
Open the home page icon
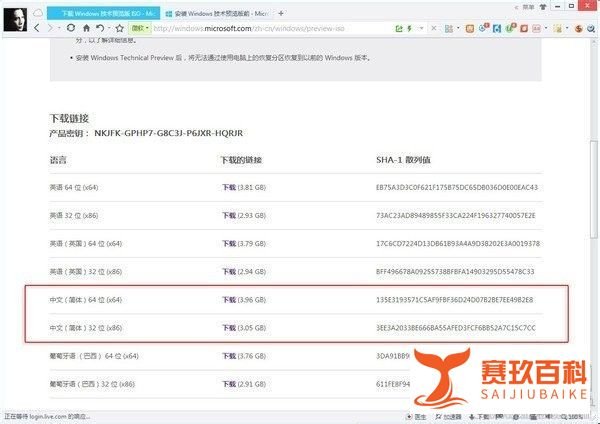(x=86, y=28)
